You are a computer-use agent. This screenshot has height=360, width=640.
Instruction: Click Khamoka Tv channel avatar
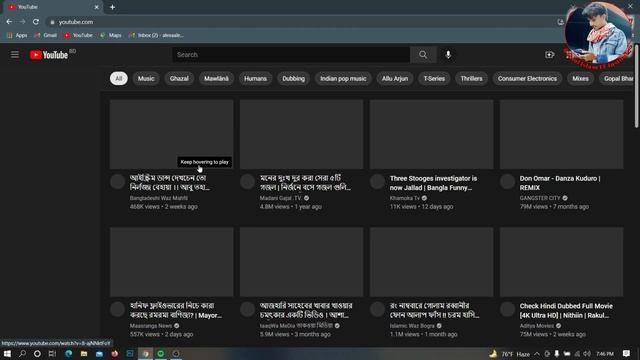pos(377,182)
